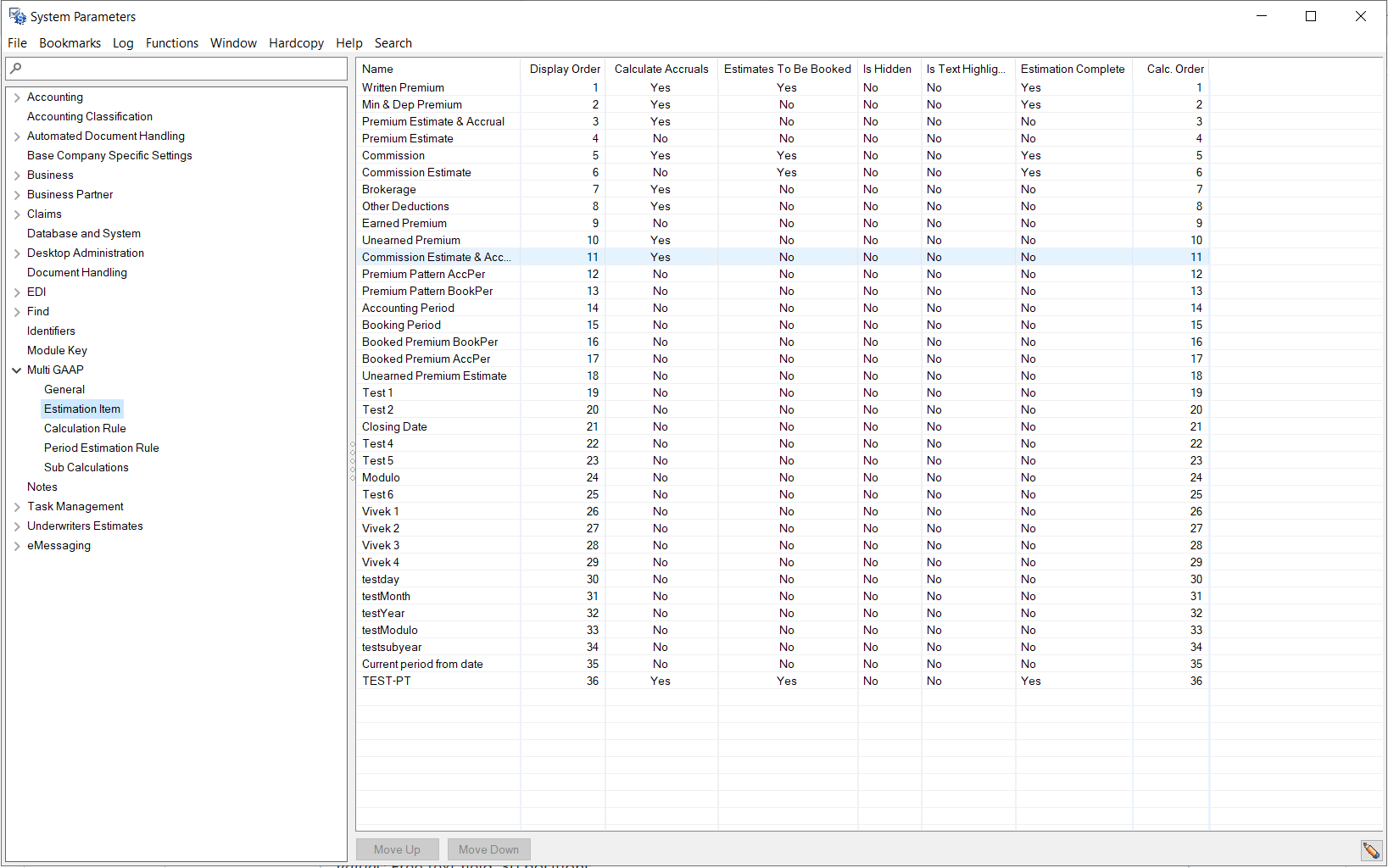Expand the EDI tree node
Viewport: 1388px width, 868px height.
tap(17, 292)
